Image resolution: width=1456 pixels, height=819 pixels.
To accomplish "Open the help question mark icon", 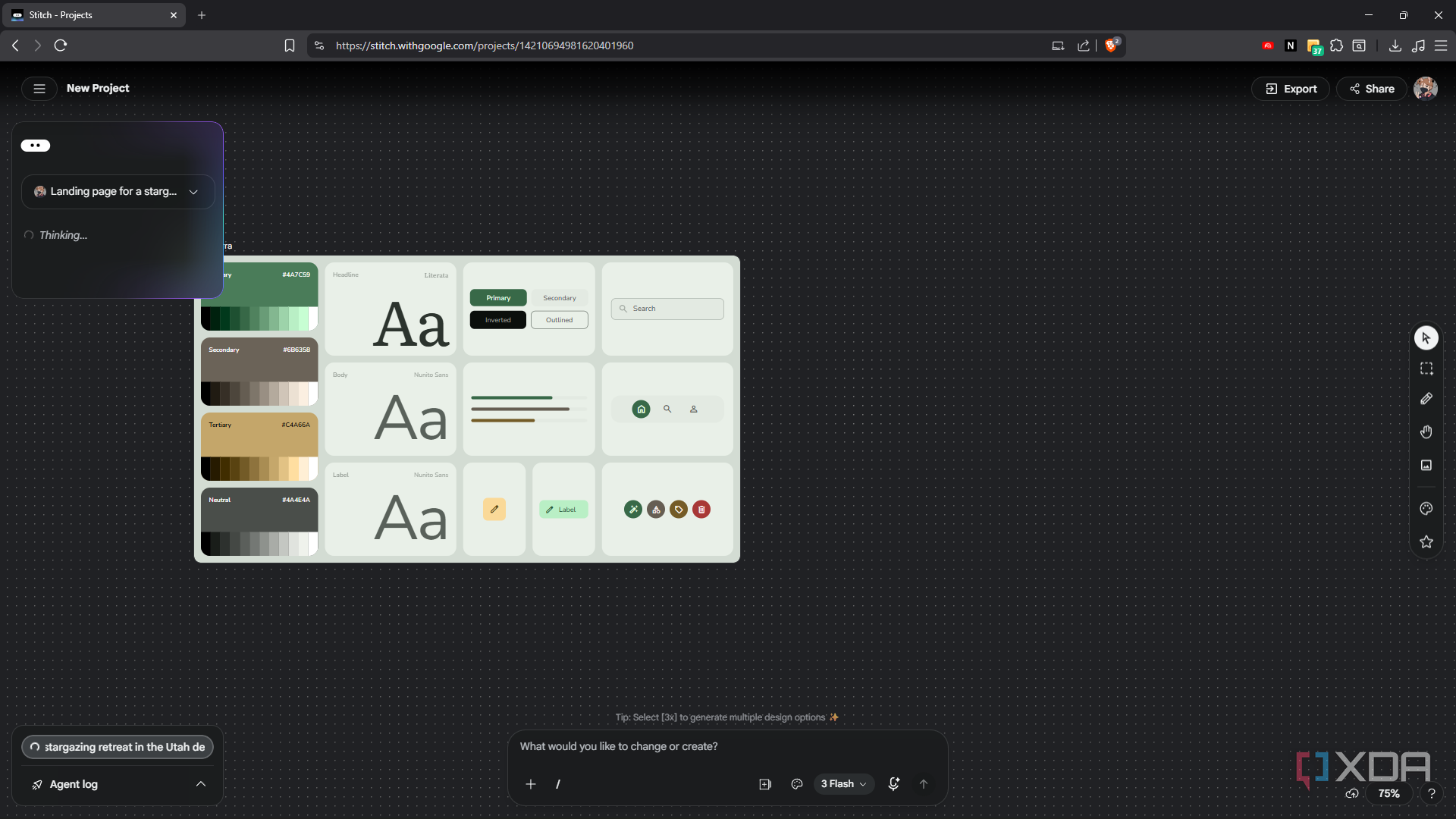I will 1431,794.
